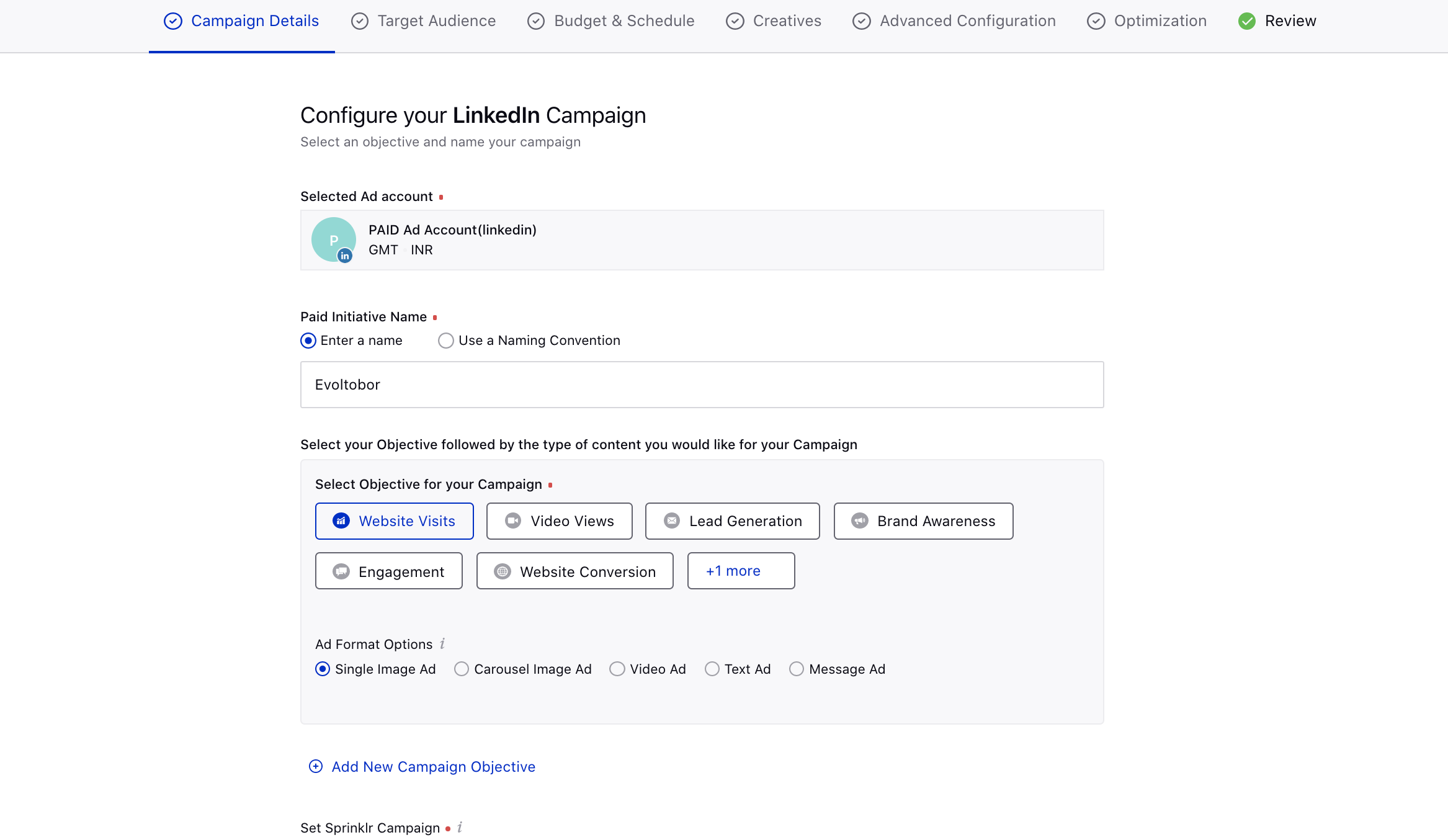
Task: Click the Video Views camera icon
Action: click(x=513, y=521)
